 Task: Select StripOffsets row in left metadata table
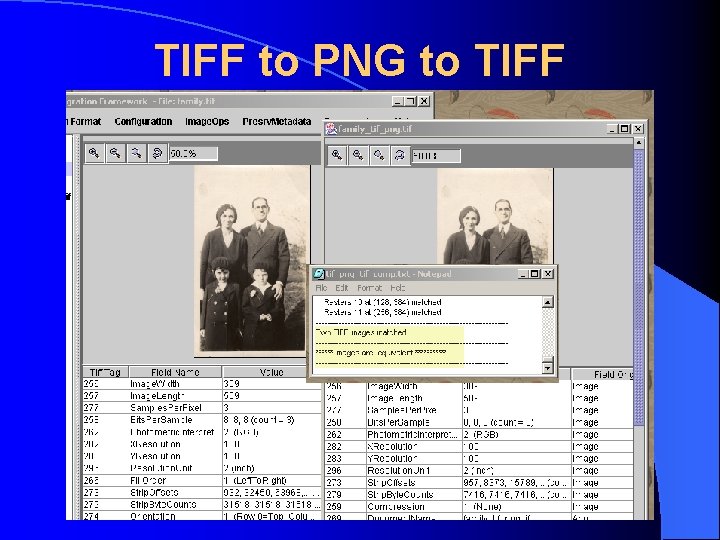pos(202,492)
